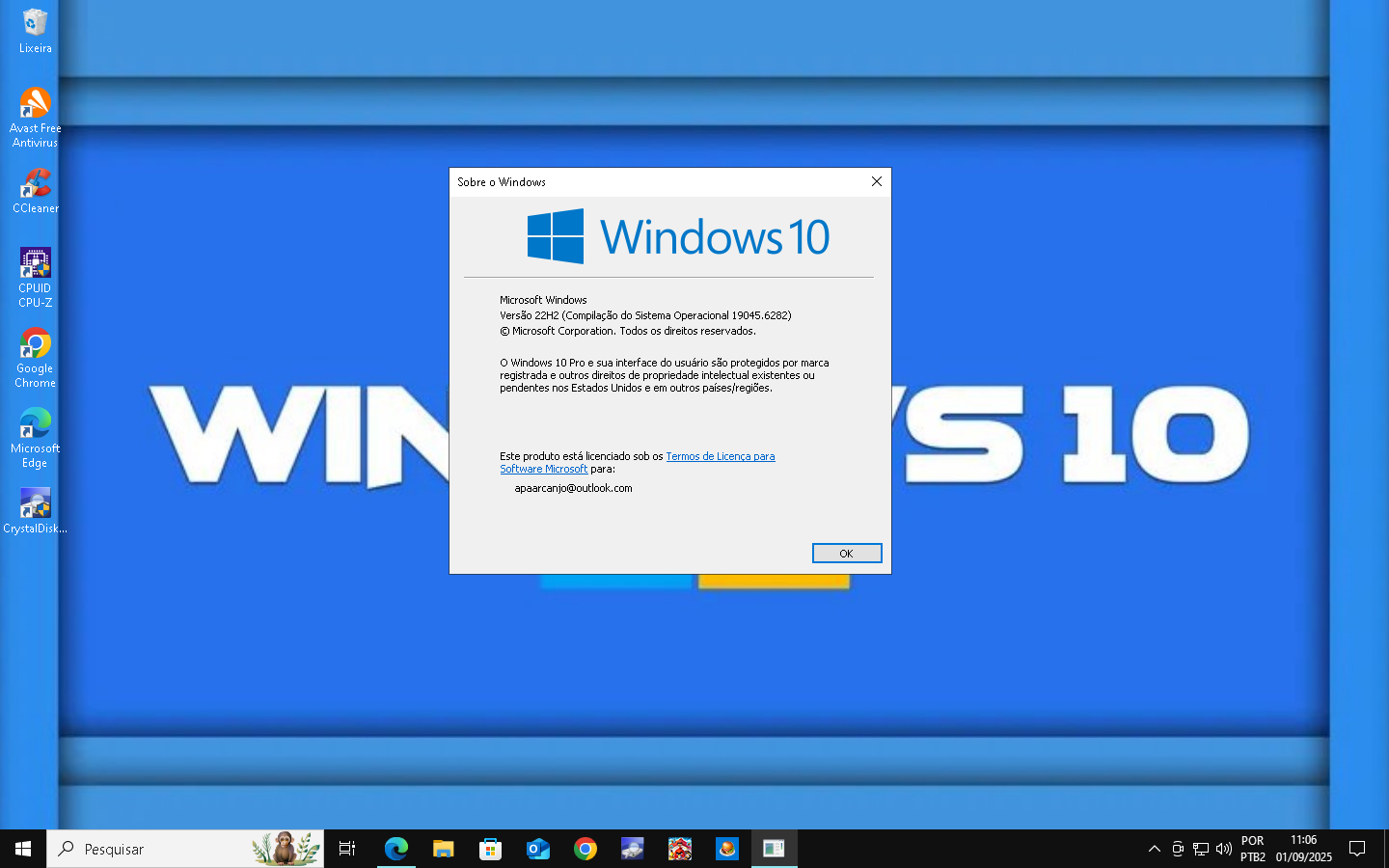
Task: Open Microsoft Store from the taskbar
Action: tap(490, 849)
